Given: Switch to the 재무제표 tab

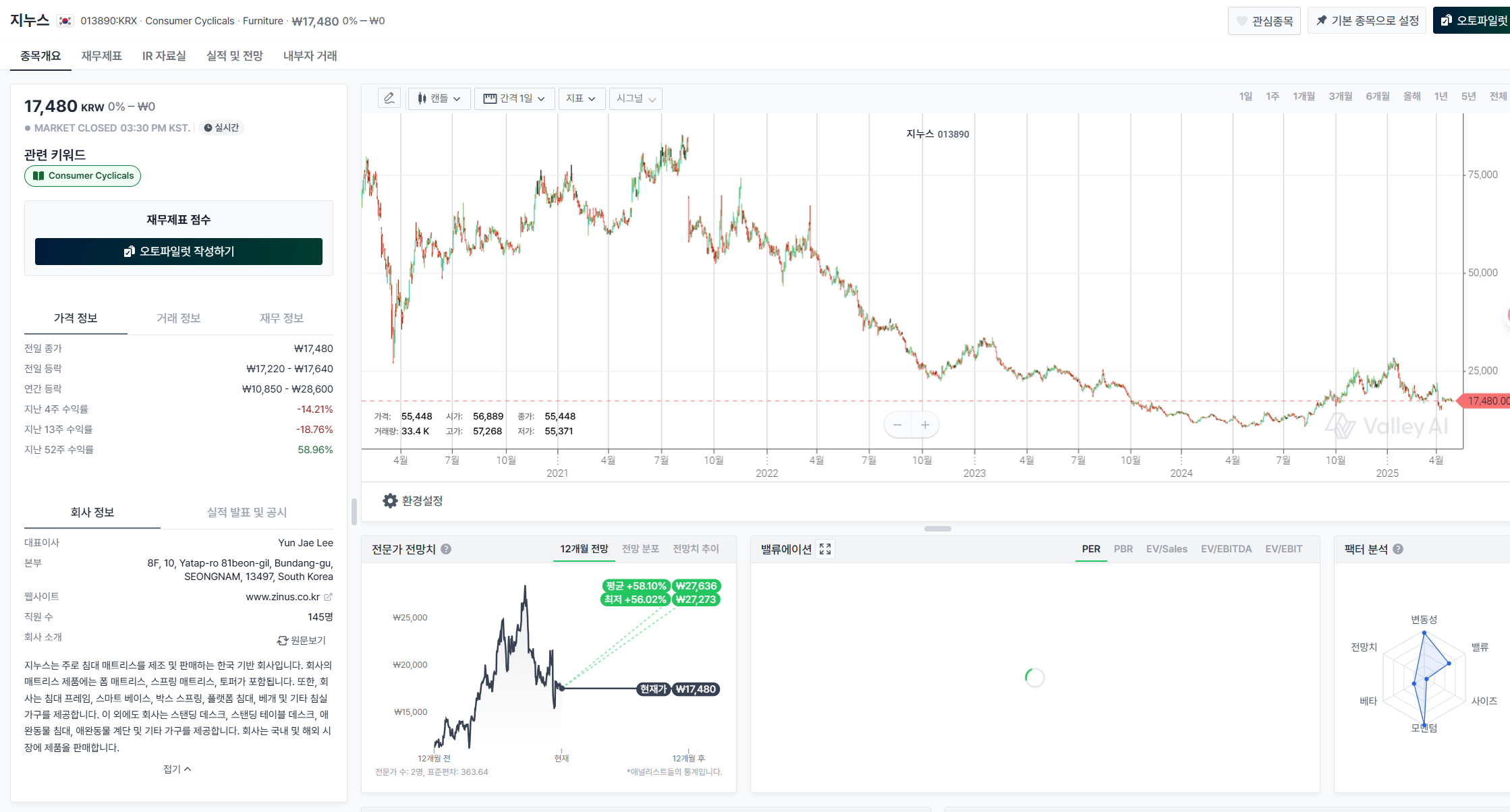Looking at the screenshot, I should 101,56.
